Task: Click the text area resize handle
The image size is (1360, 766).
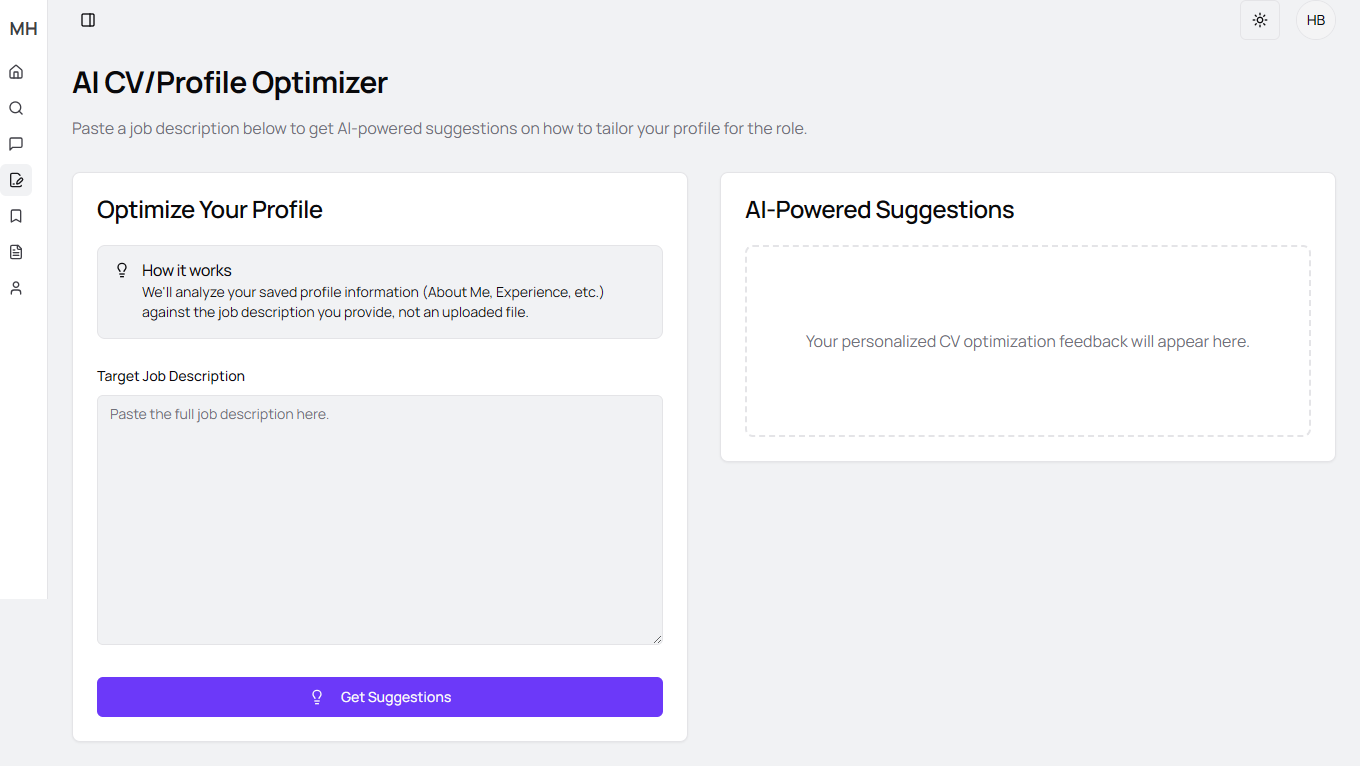Action: pos(657,639)
